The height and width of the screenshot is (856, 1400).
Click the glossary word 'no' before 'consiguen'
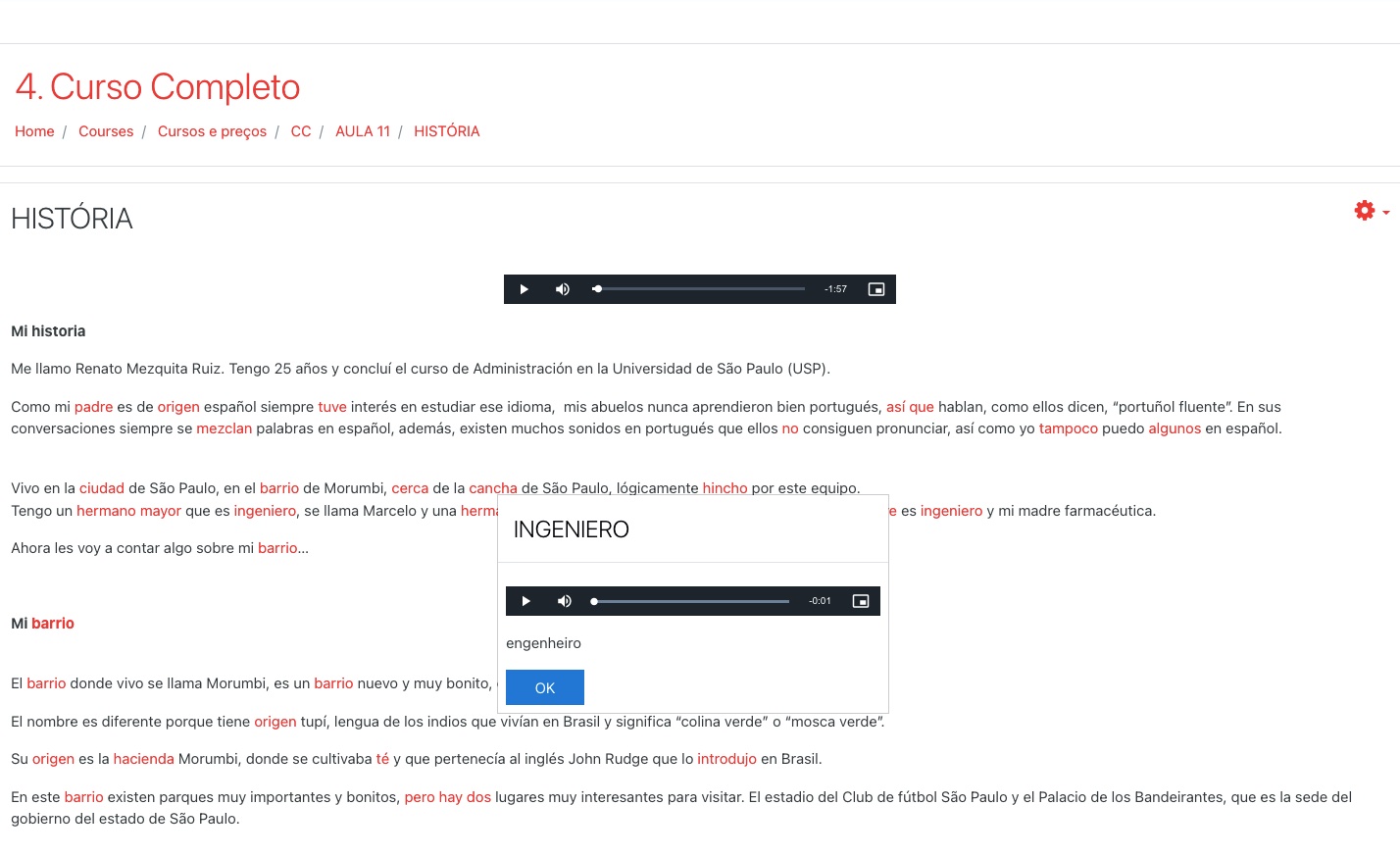tap(790, 428)
